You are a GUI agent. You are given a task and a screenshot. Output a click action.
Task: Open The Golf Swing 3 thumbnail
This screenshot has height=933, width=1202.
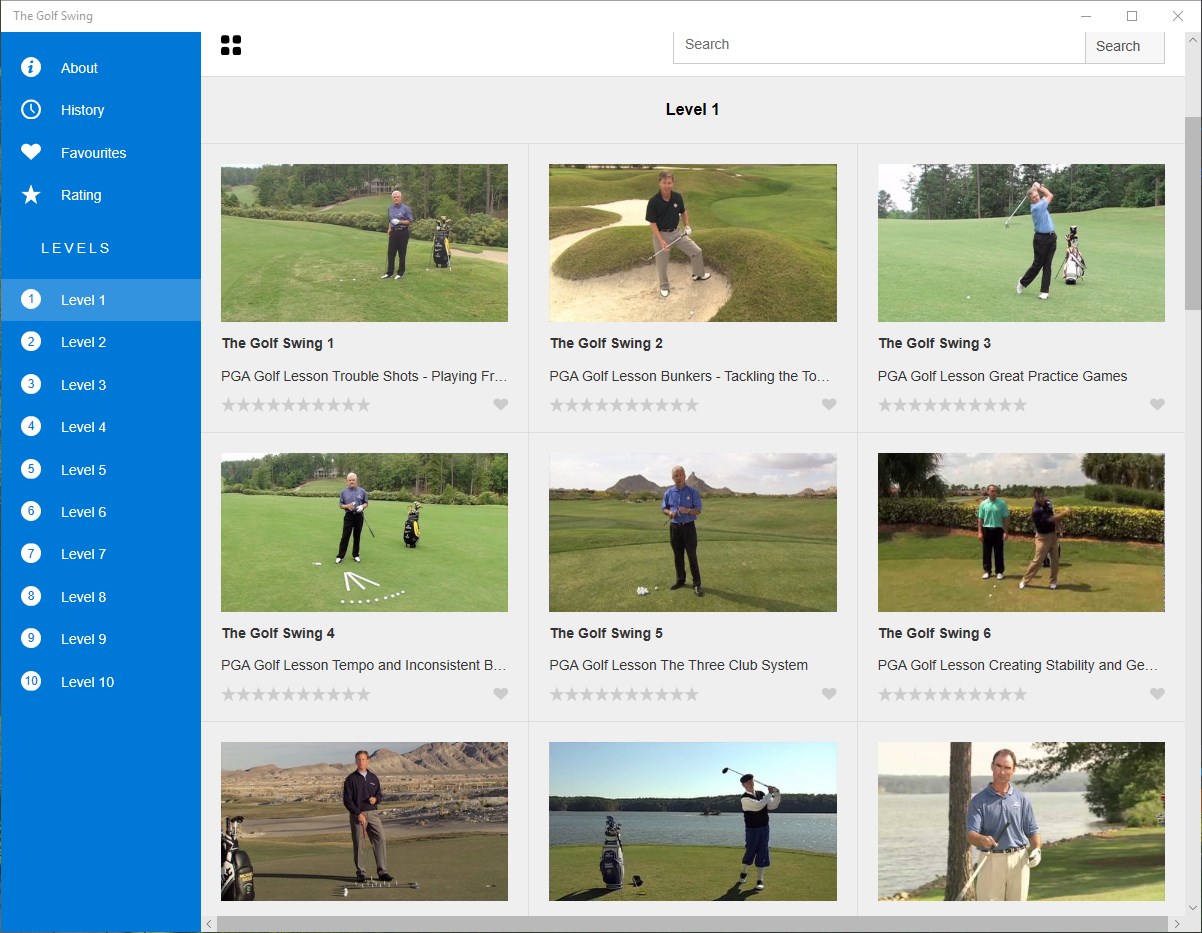1021,243
